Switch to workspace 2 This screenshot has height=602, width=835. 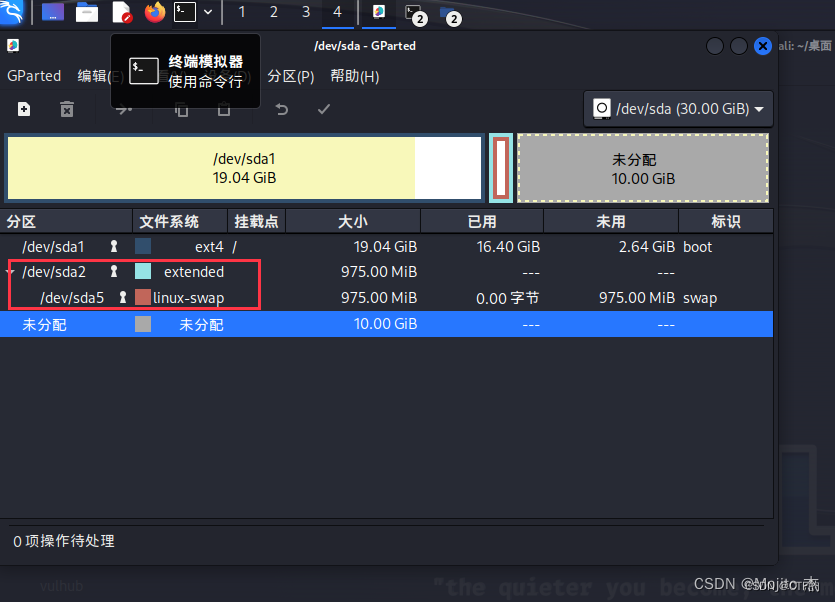pos(274,12)
